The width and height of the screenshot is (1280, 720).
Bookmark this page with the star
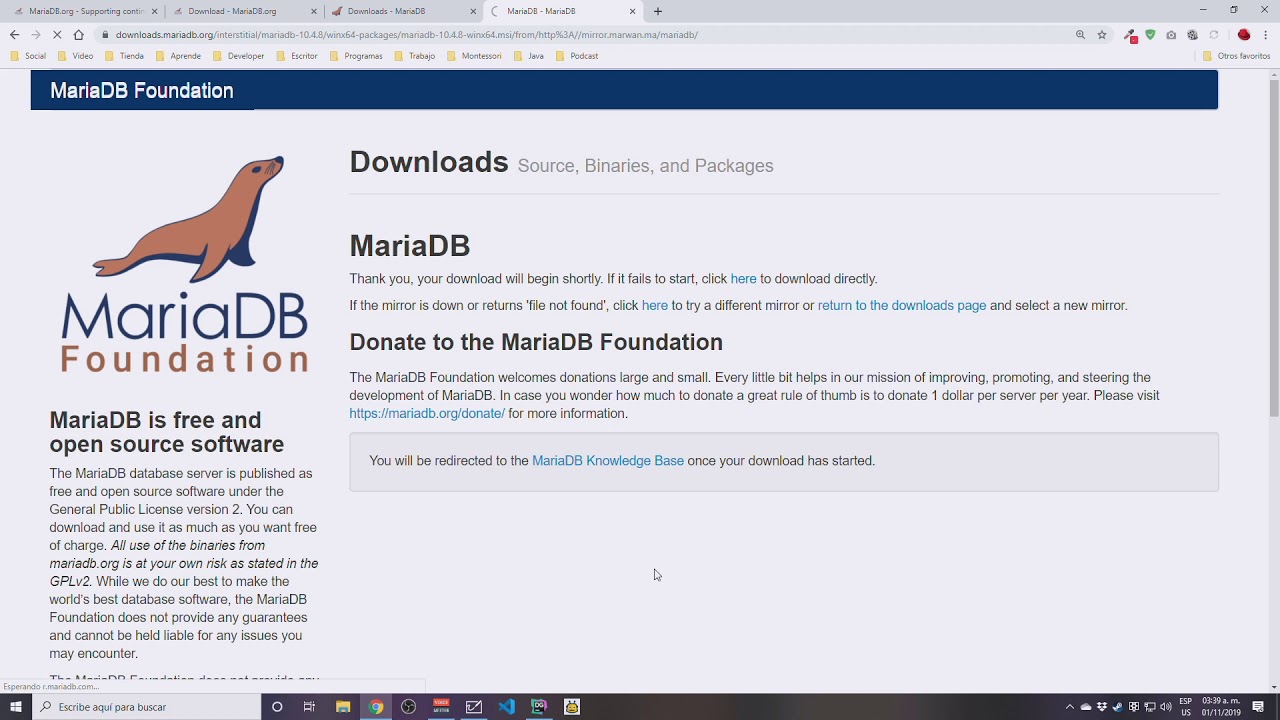coord(1102,35)
